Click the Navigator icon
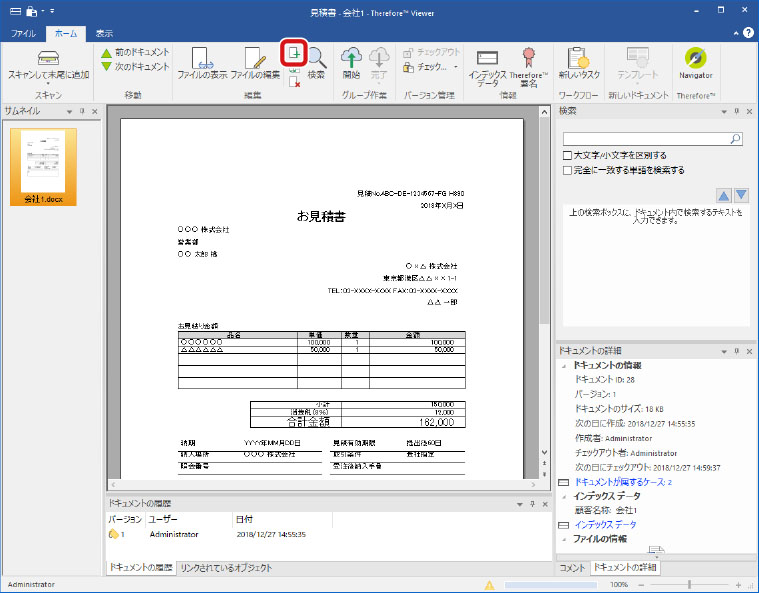 (695, 63)
